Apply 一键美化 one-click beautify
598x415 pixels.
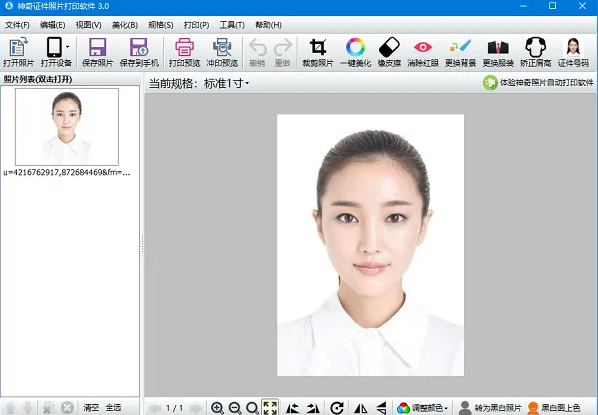[x=355, y=52]
